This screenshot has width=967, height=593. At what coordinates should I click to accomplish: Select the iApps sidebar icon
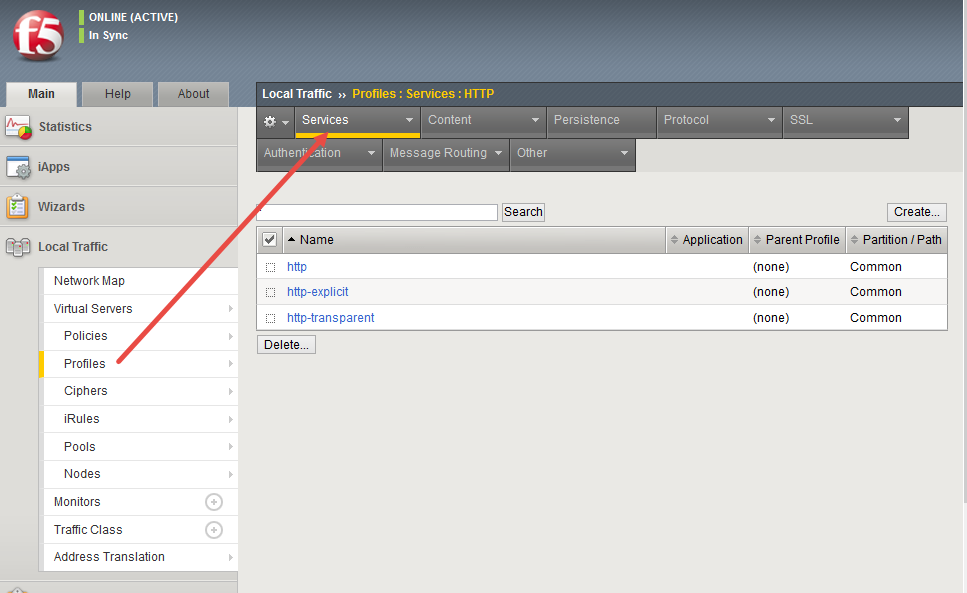pos(18,167)
